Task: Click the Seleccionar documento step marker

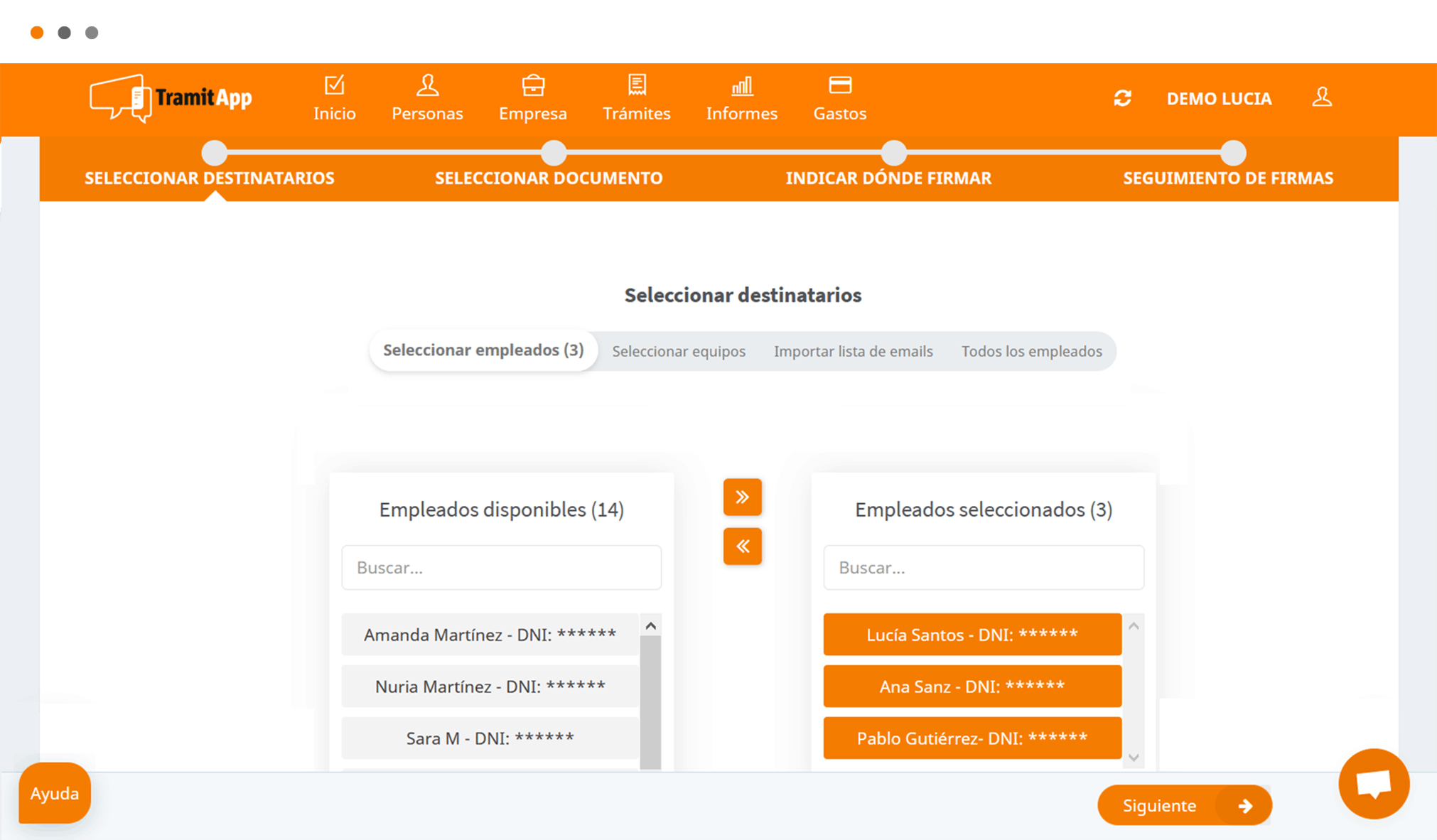Action: [x=554, y=153]
